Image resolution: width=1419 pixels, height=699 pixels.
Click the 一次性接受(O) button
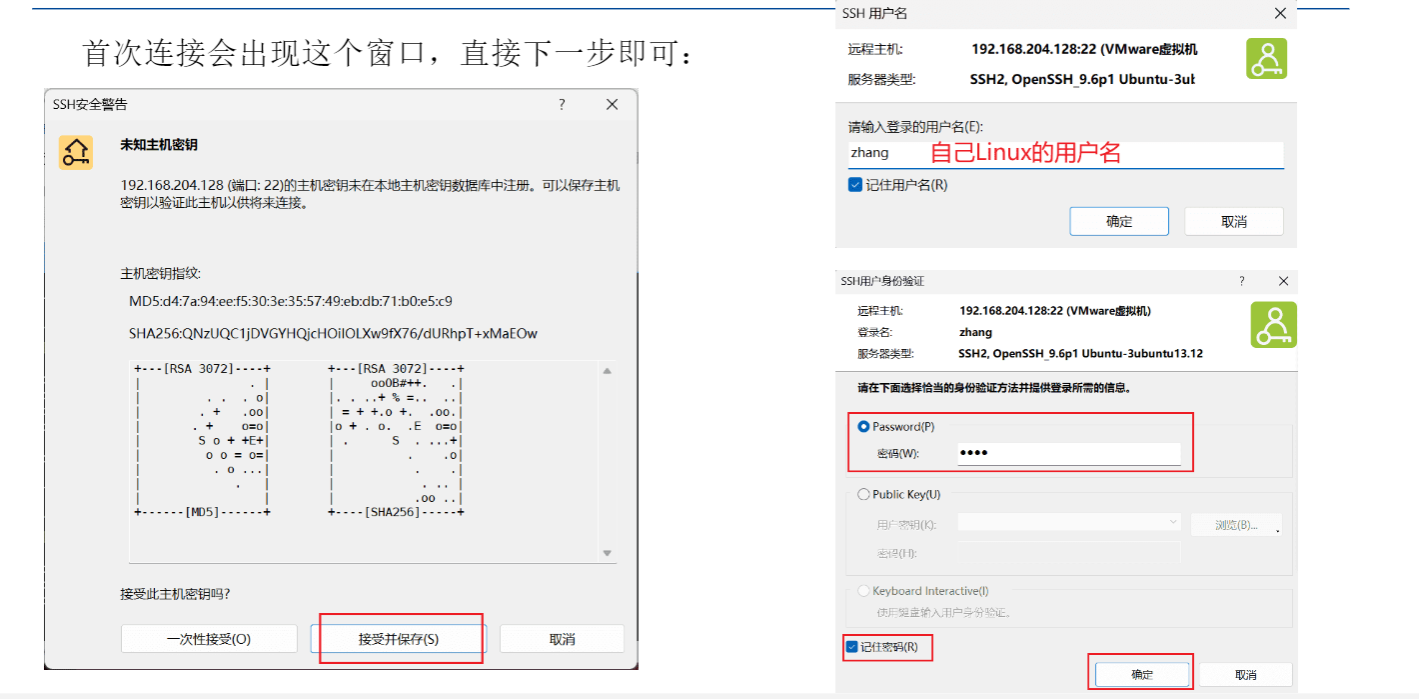click(x=208, y=638)
